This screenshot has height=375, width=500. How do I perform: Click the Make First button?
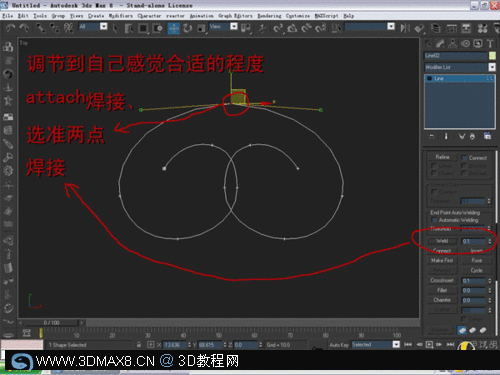(x=442, y=260)
